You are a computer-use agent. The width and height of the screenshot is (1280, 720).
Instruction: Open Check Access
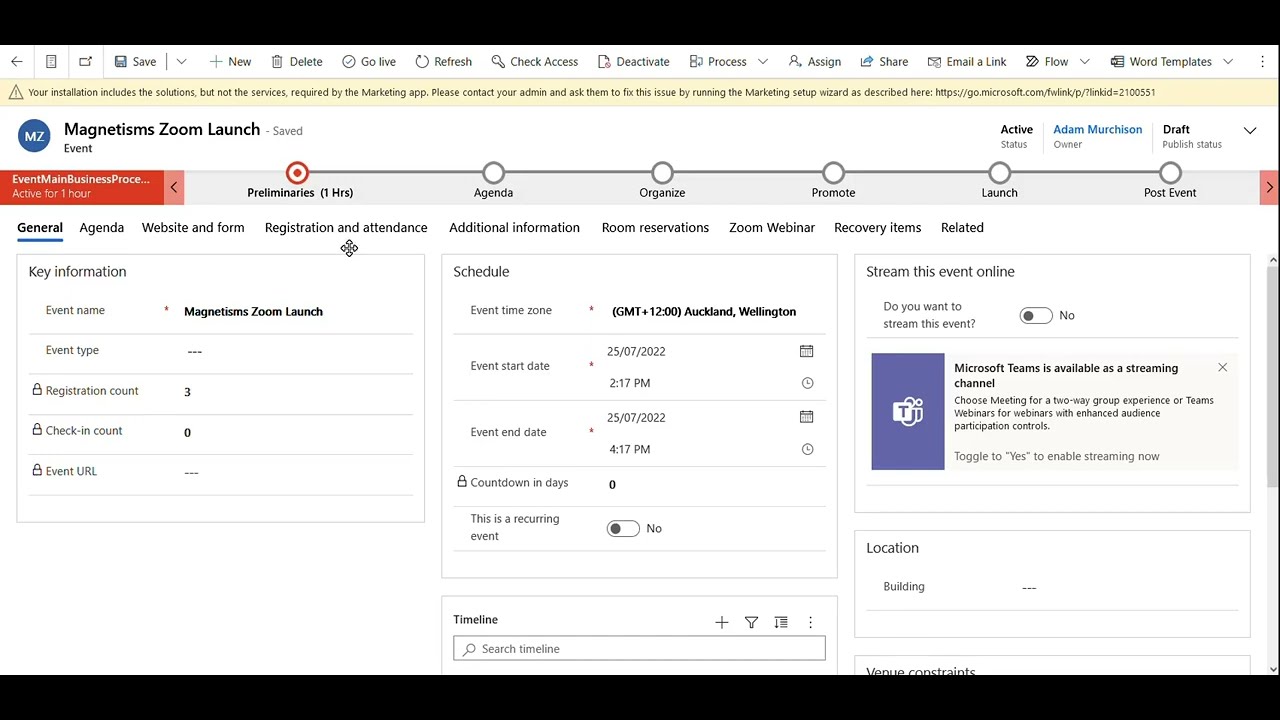(x=534, y=62)
